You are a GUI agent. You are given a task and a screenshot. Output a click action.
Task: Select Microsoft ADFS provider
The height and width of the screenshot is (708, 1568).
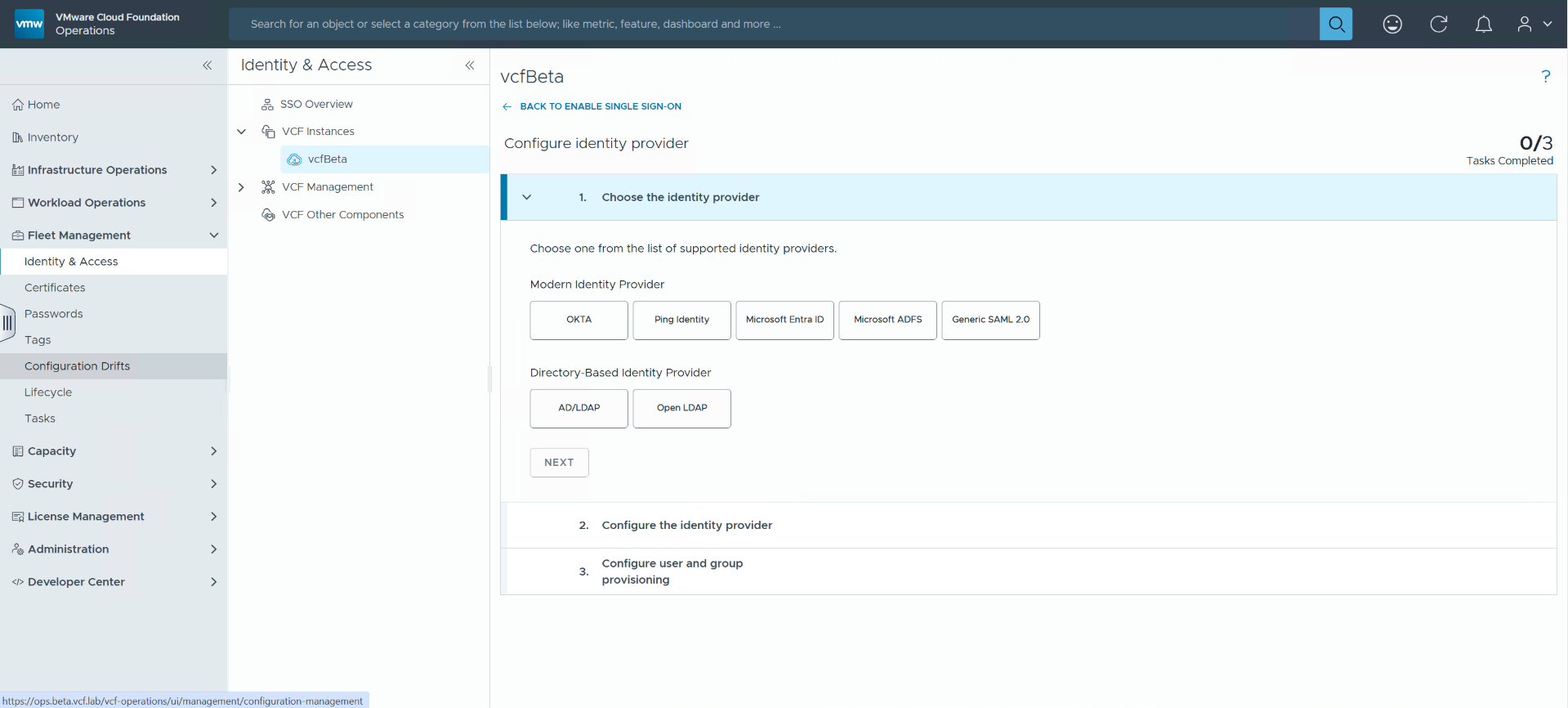888,320
